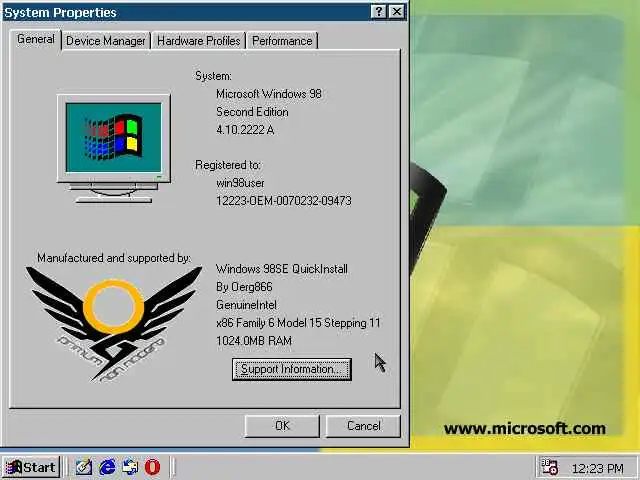Click the 12:23 PM system clock
Screen dimensions: 640x480
pyautogui.click(x=598, y=469)
